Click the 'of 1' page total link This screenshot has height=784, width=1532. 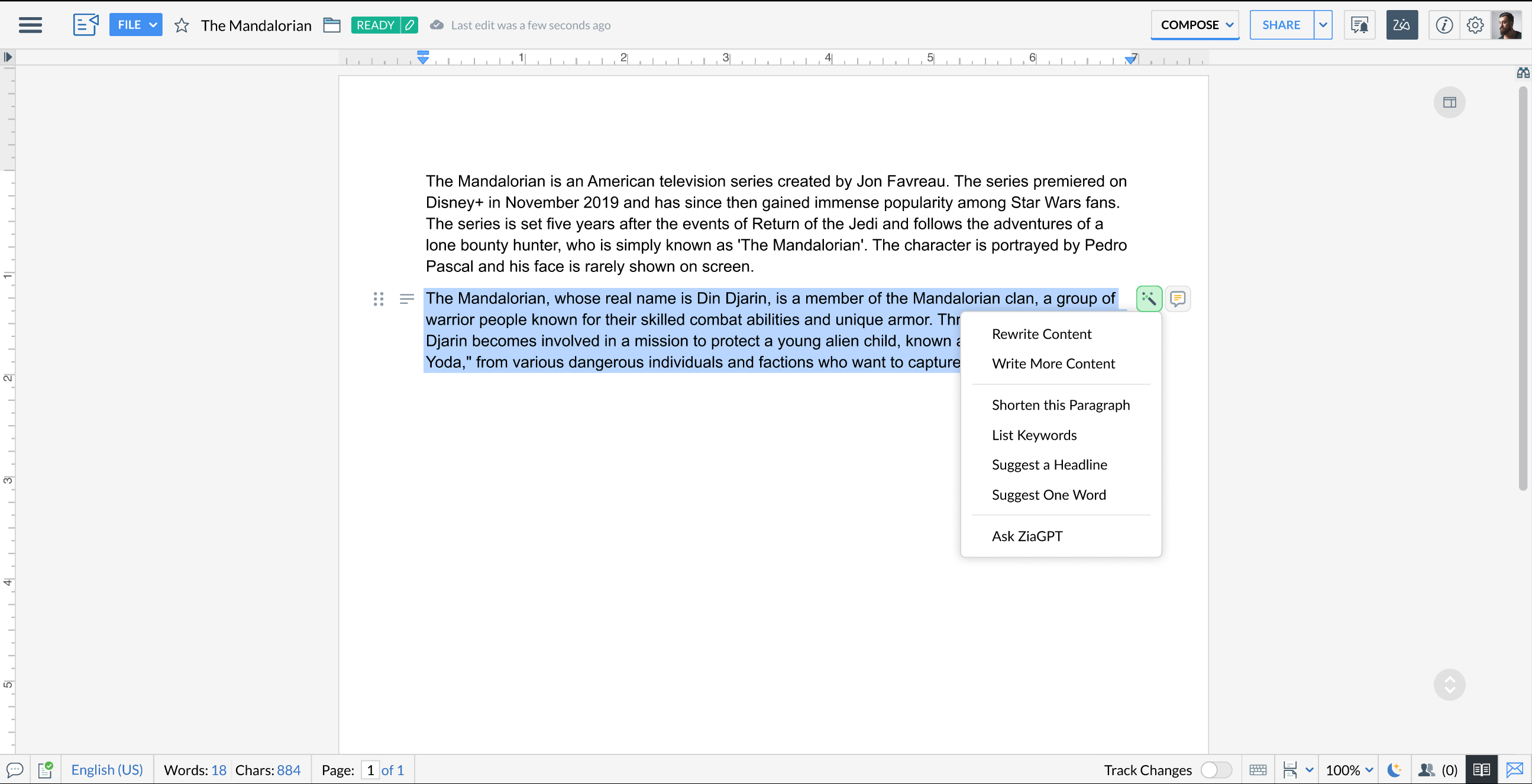[x=393, y=770]
